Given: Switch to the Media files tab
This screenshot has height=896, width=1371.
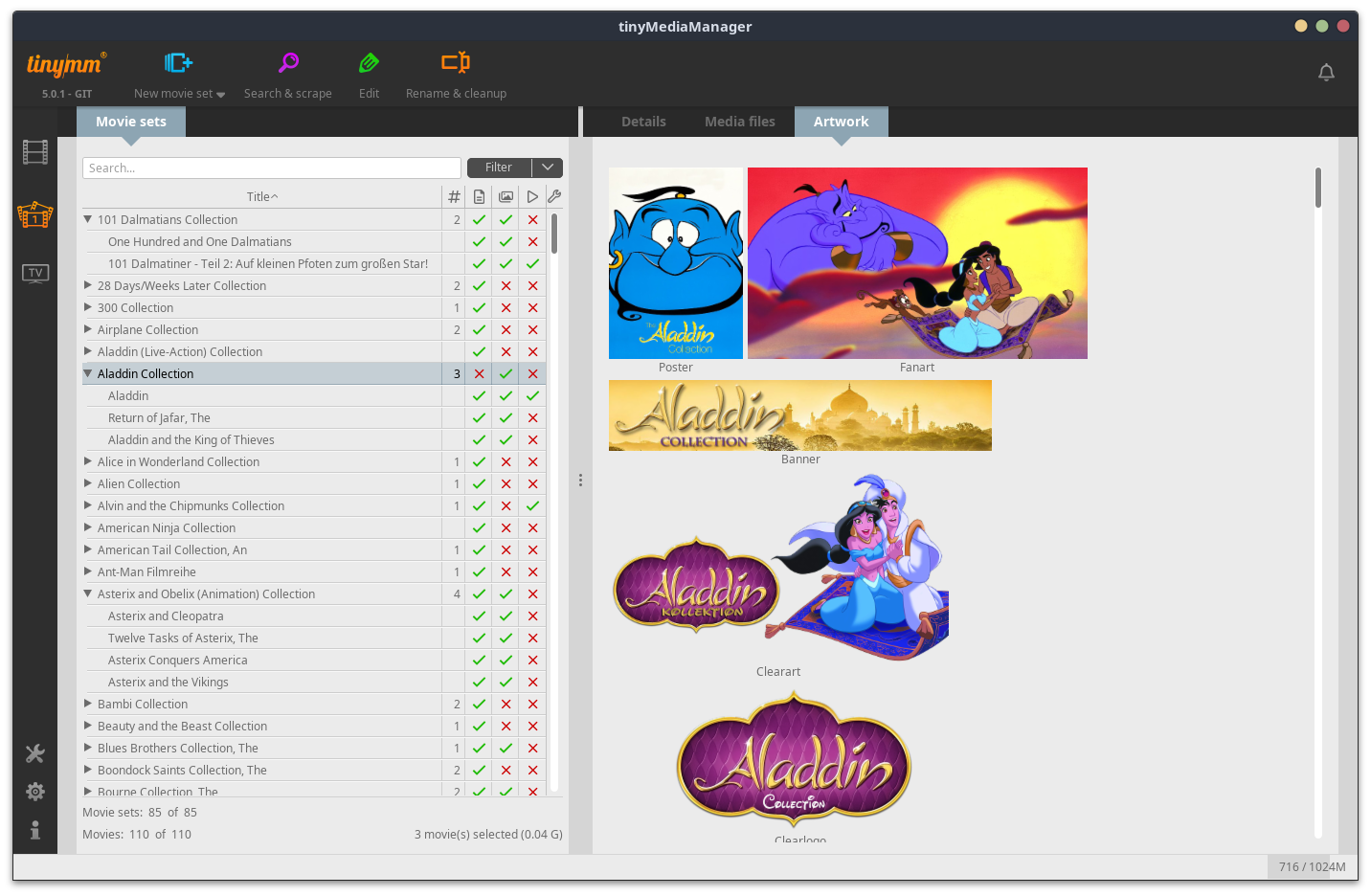Looking at the screenshot, I should pyautogui.click(x=739, y=122).
